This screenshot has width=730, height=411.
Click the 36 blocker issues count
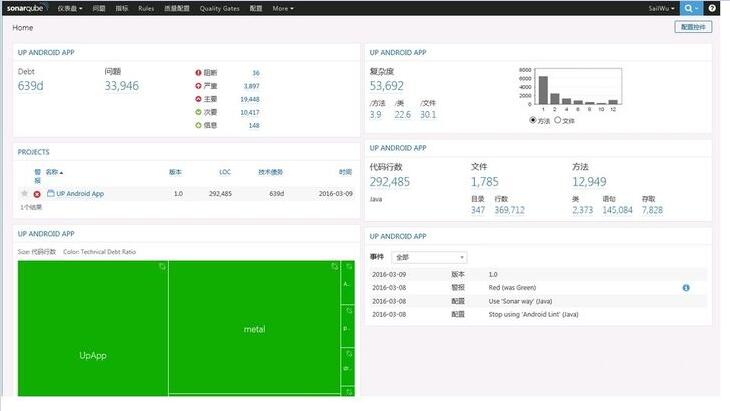point(256,73)
